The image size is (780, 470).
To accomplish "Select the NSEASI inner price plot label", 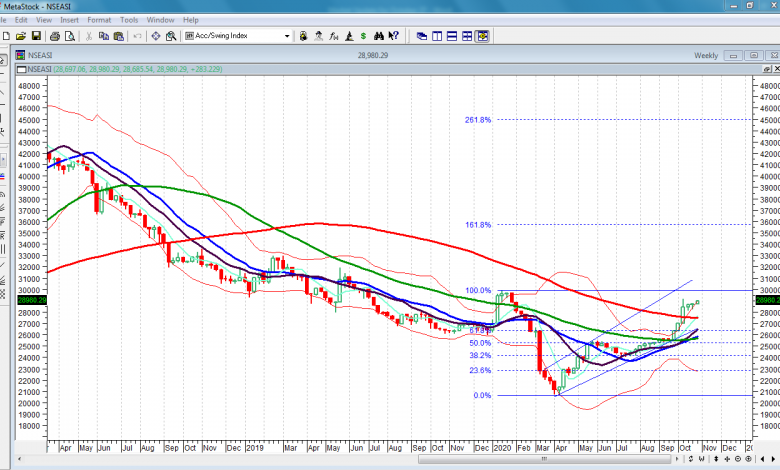I will tap(40, 69).
